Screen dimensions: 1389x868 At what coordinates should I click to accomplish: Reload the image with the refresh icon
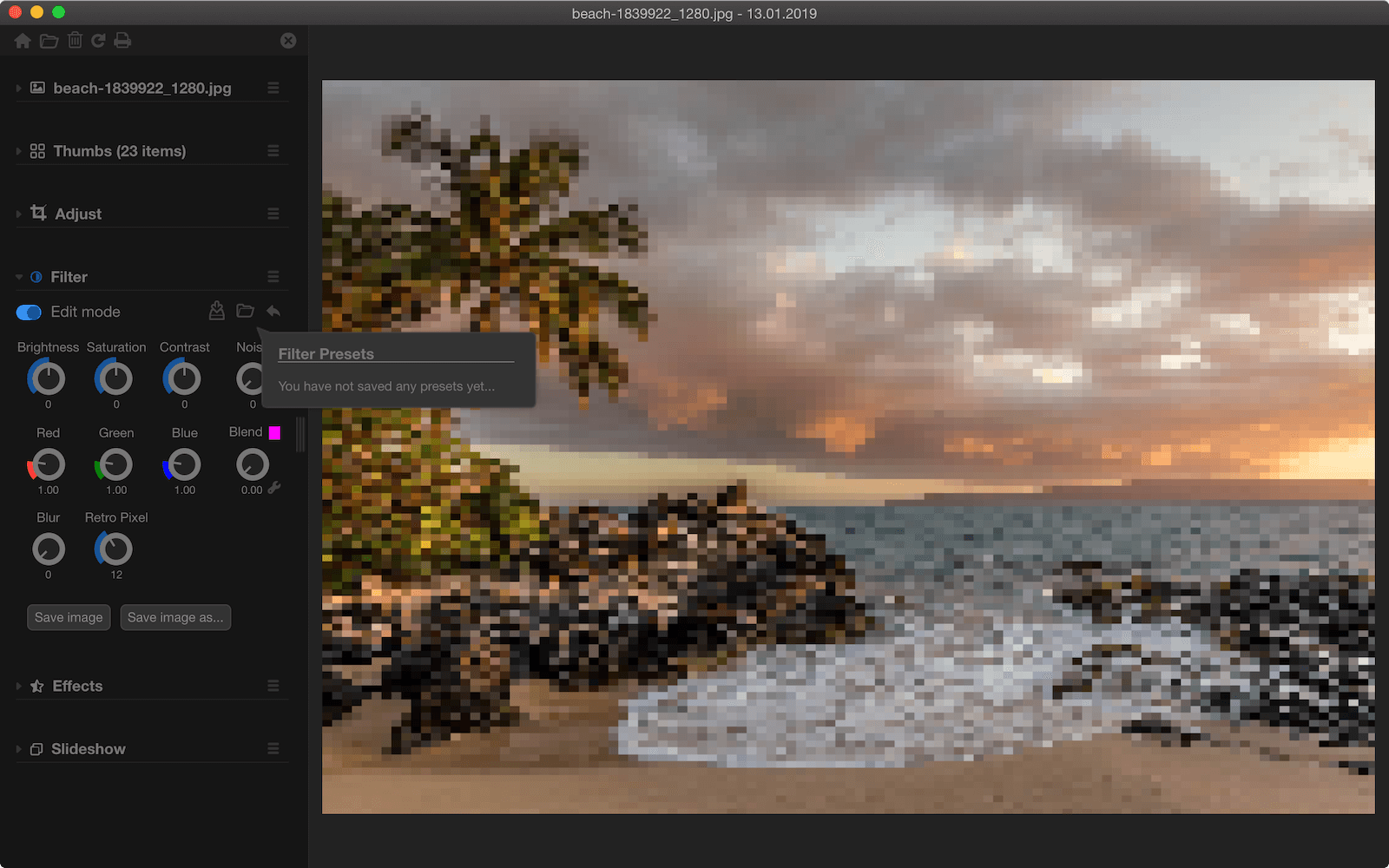coord(98,40)
